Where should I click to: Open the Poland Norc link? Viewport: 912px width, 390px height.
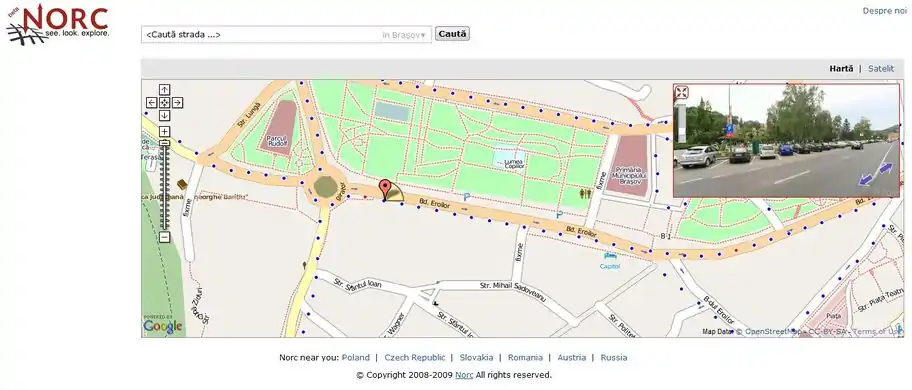pos(355,357)
